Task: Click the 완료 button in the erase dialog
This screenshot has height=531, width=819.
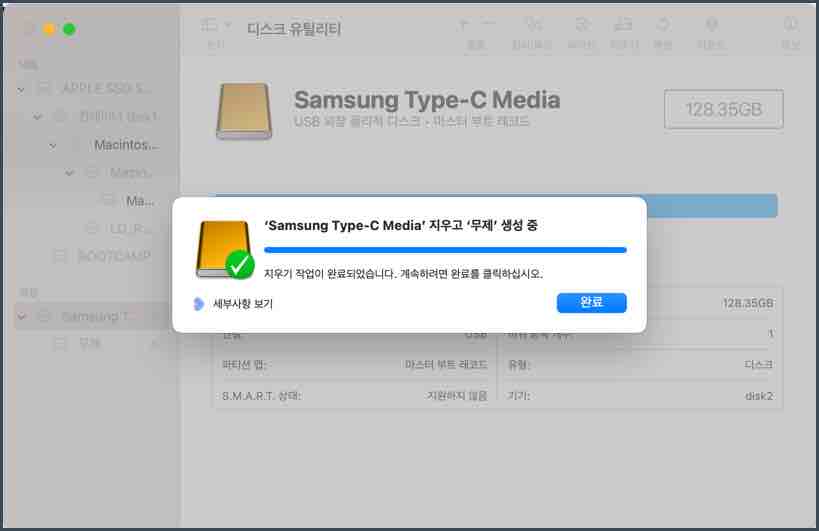Action: (591, 302)
